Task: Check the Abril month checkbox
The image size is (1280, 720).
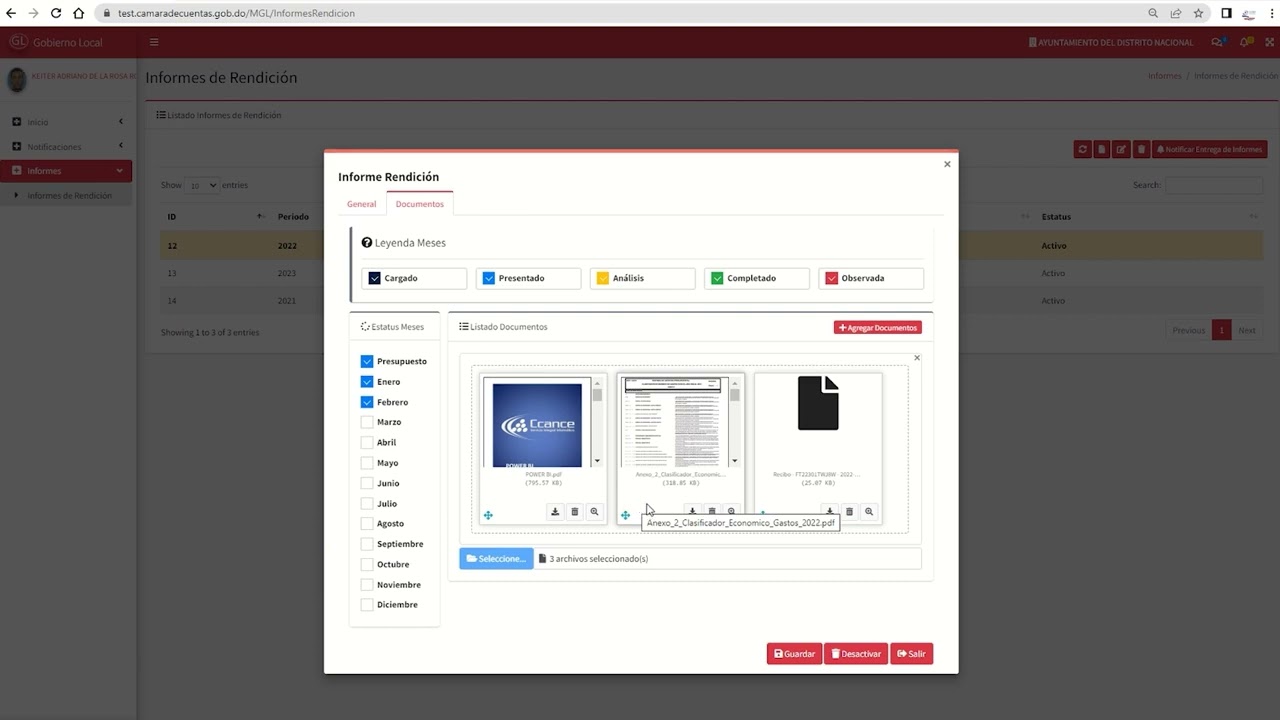Action: click(x=367, y=442)
